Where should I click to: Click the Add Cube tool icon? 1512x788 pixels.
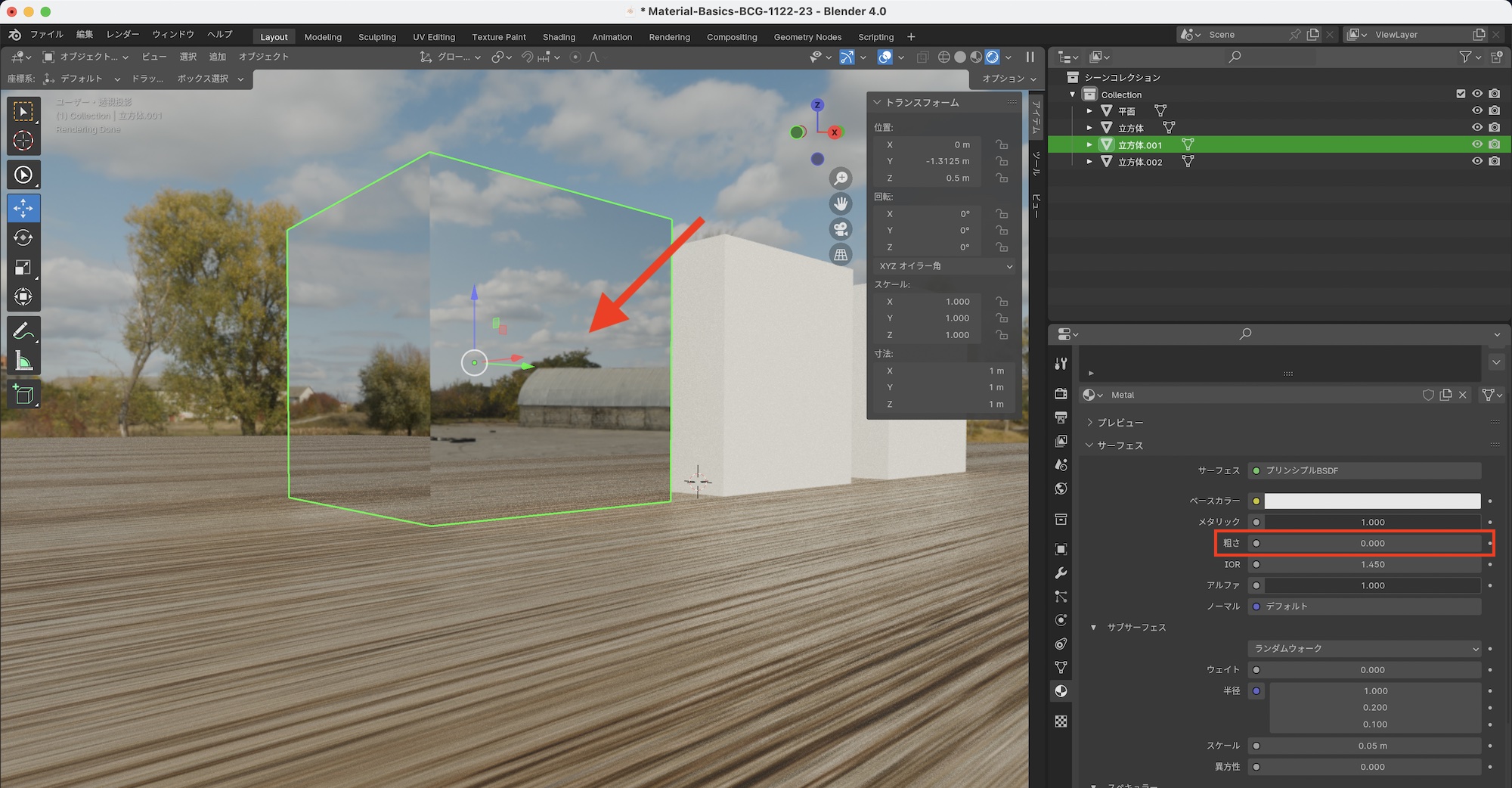click(23, 395)
